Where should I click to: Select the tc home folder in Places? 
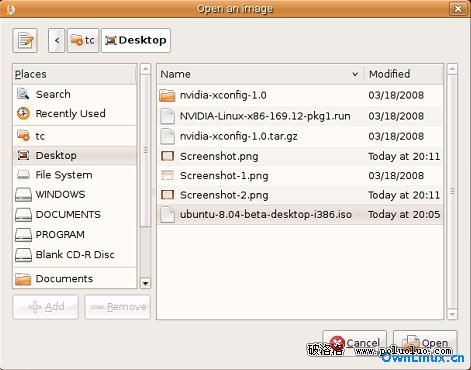(x=75, y=136)
